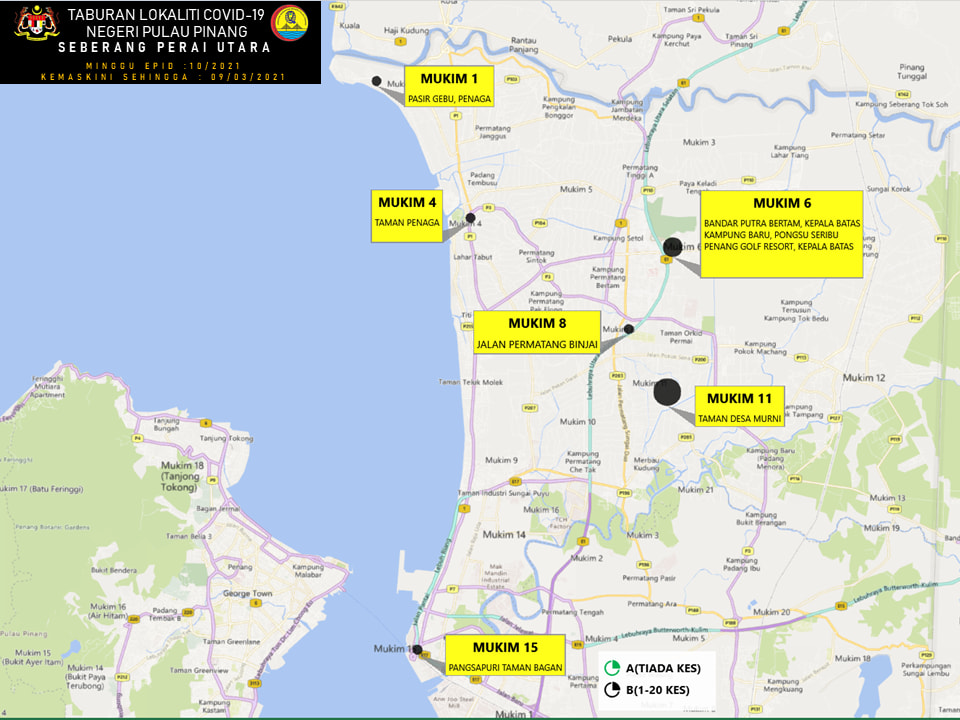The width and height of the screenshot is (960, 720).
Task: Click the 'Kampung Seberang Tok Soh' map label
Action: tap(901, 105)
